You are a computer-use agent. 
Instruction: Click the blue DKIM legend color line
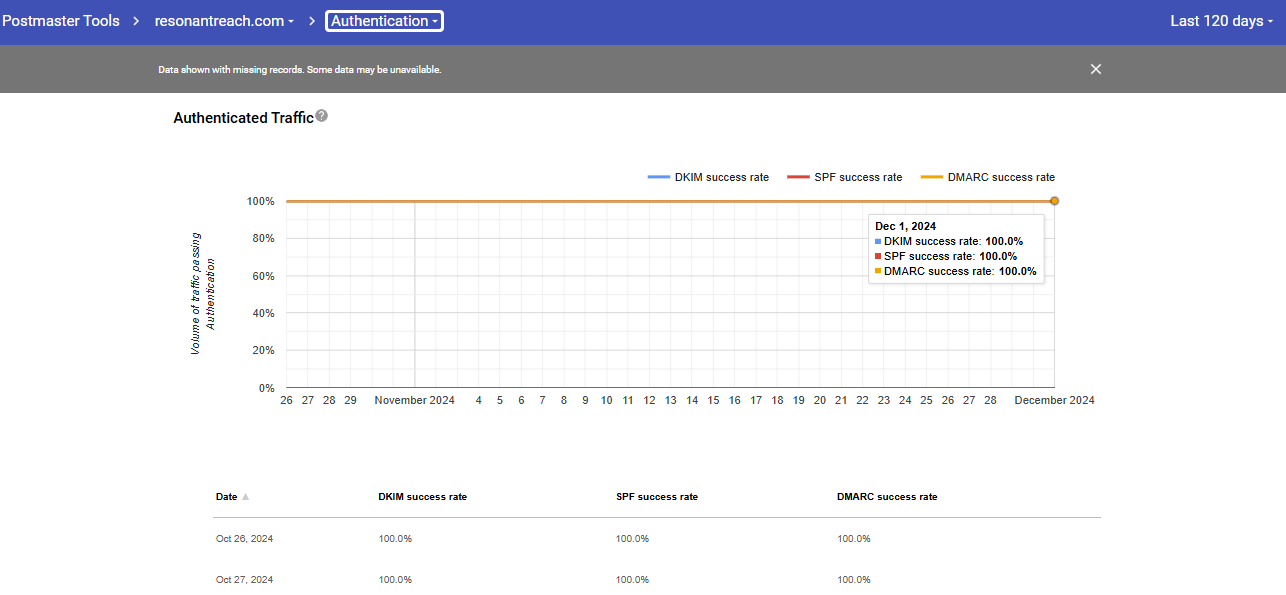point(658,177)
